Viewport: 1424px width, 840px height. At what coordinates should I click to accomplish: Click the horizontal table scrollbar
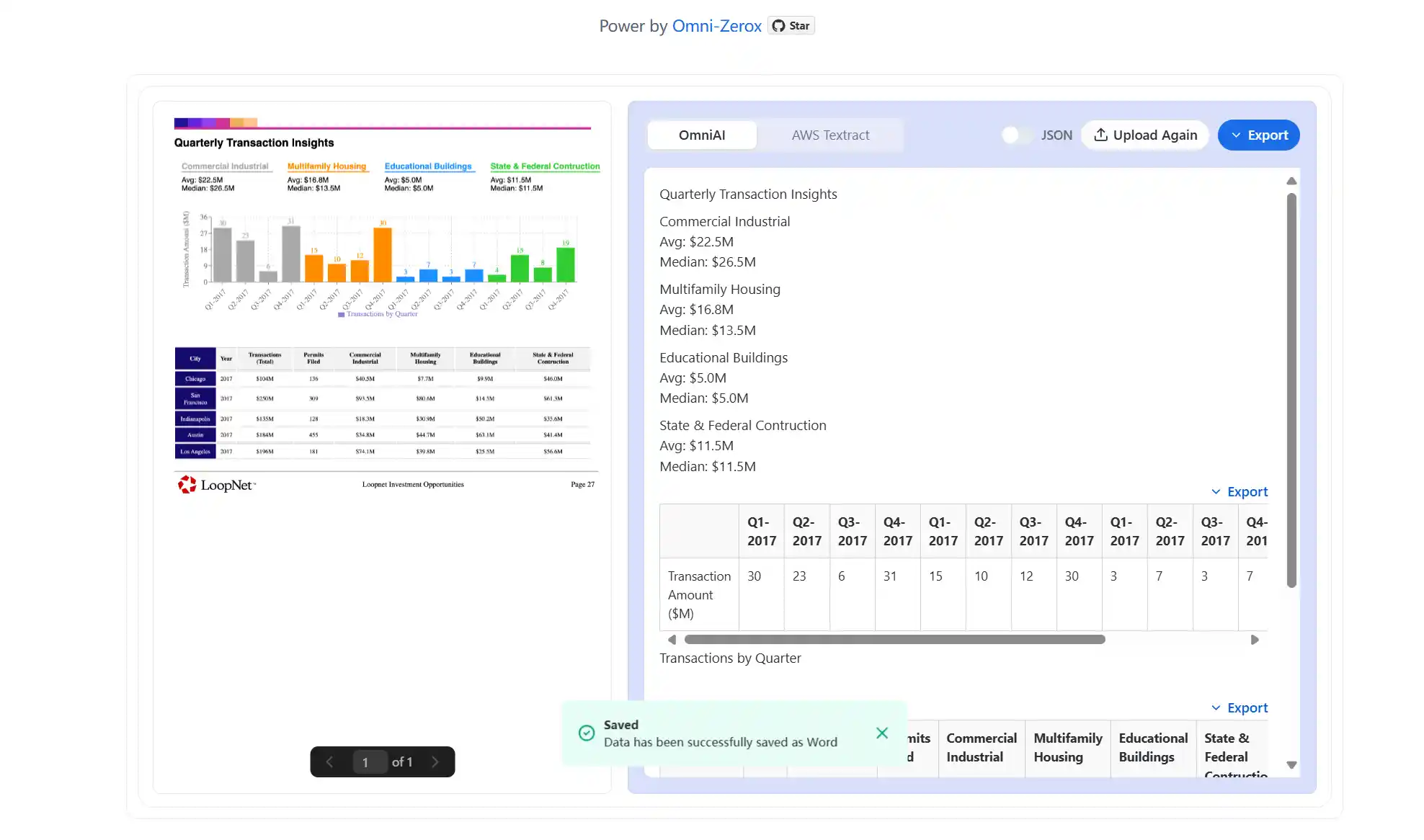(894, 640)
